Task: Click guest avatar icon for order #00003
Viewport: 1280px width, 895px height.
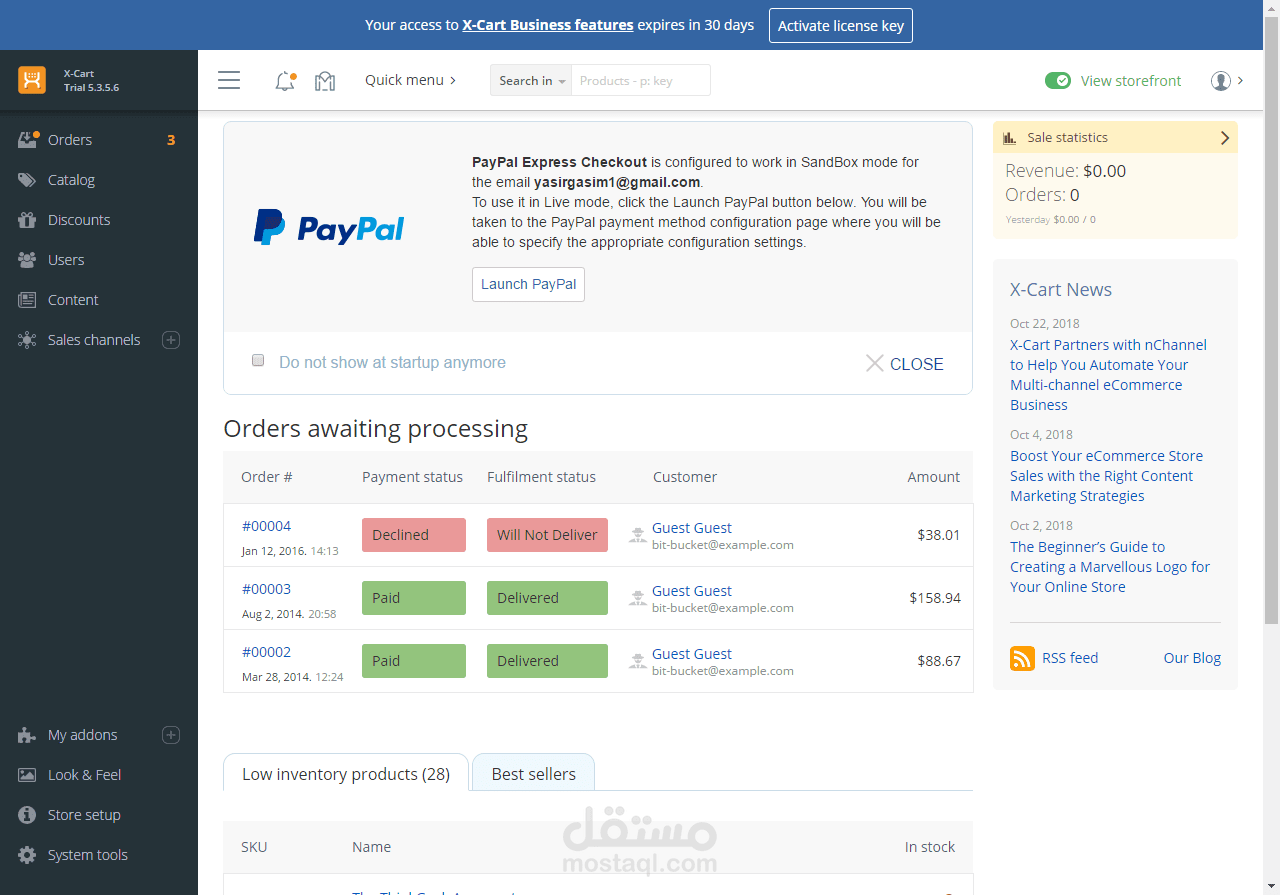Action: click(638, 598)
